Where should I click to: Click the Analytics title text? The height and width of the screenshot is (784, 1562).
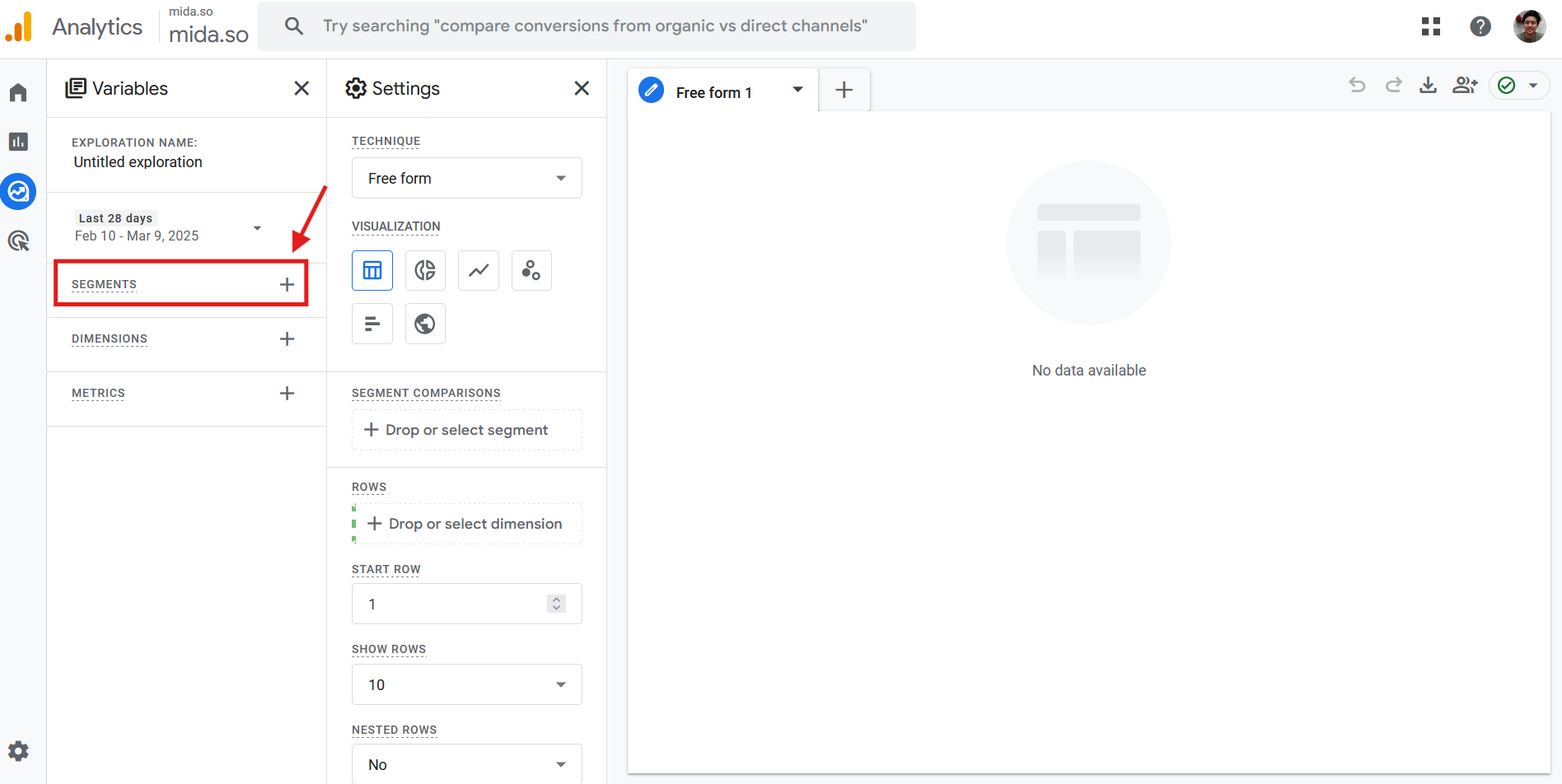[97, 26]
